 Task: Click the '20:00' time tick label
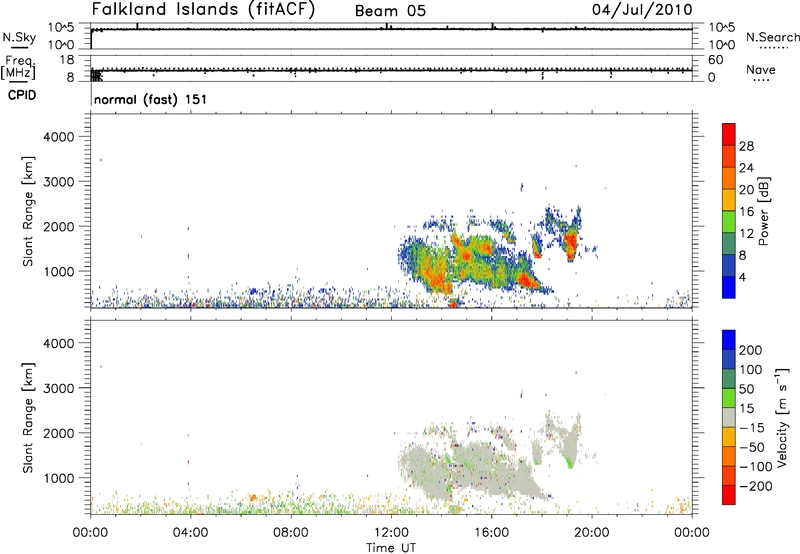tap(591, 533)
